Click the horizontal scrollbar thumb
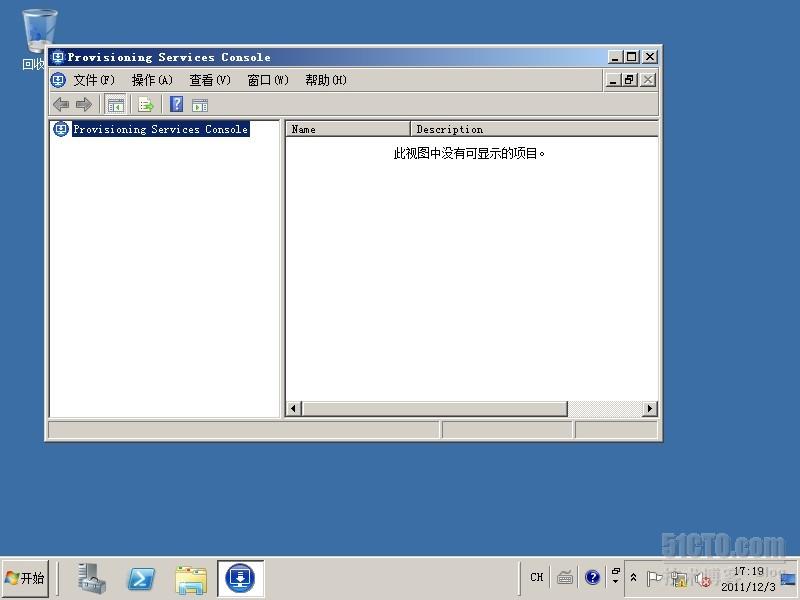The height and width of the screenshot is (600, 800). 434,409
